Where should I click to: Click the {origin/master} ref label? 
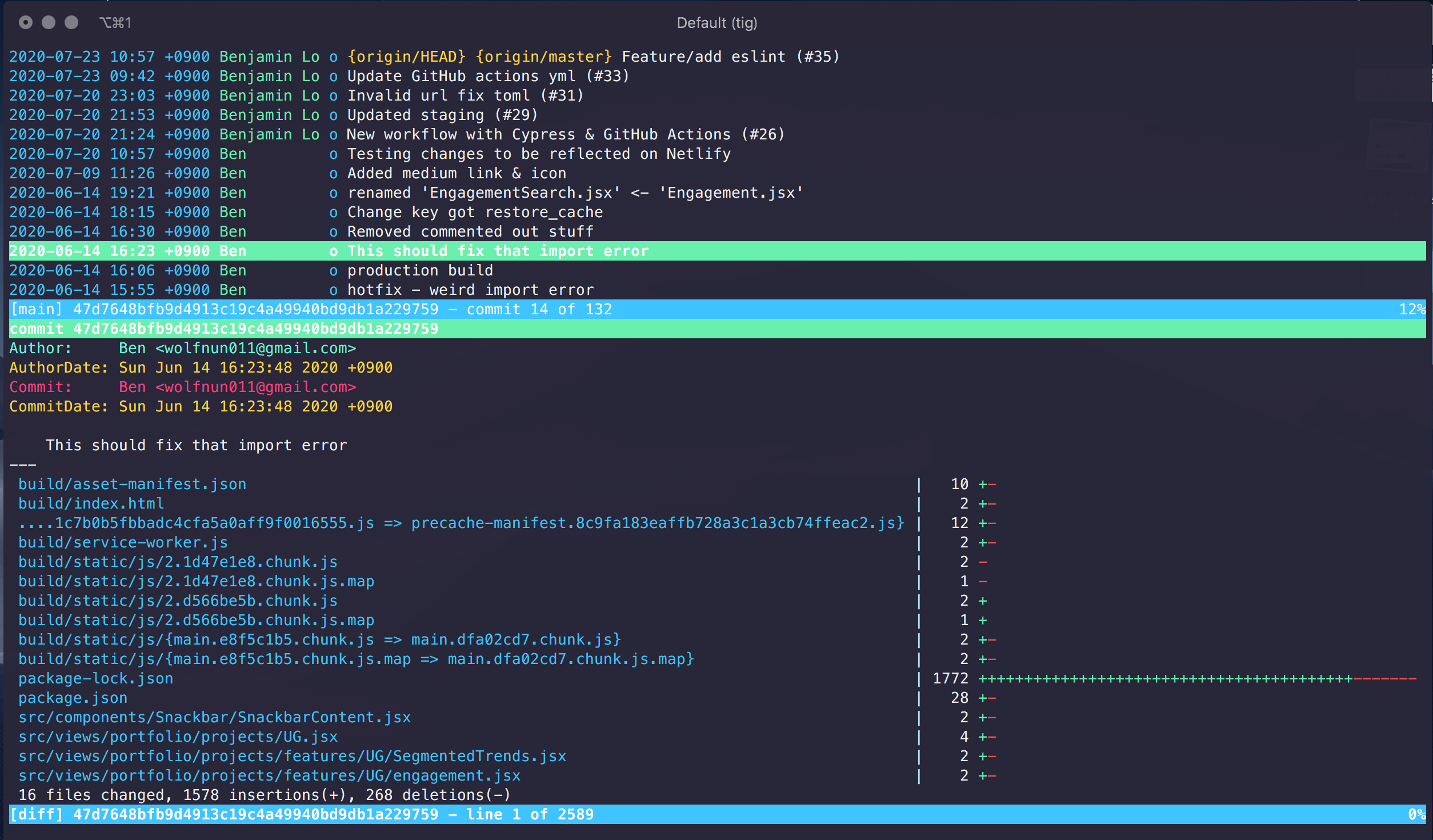pos(543,57)
